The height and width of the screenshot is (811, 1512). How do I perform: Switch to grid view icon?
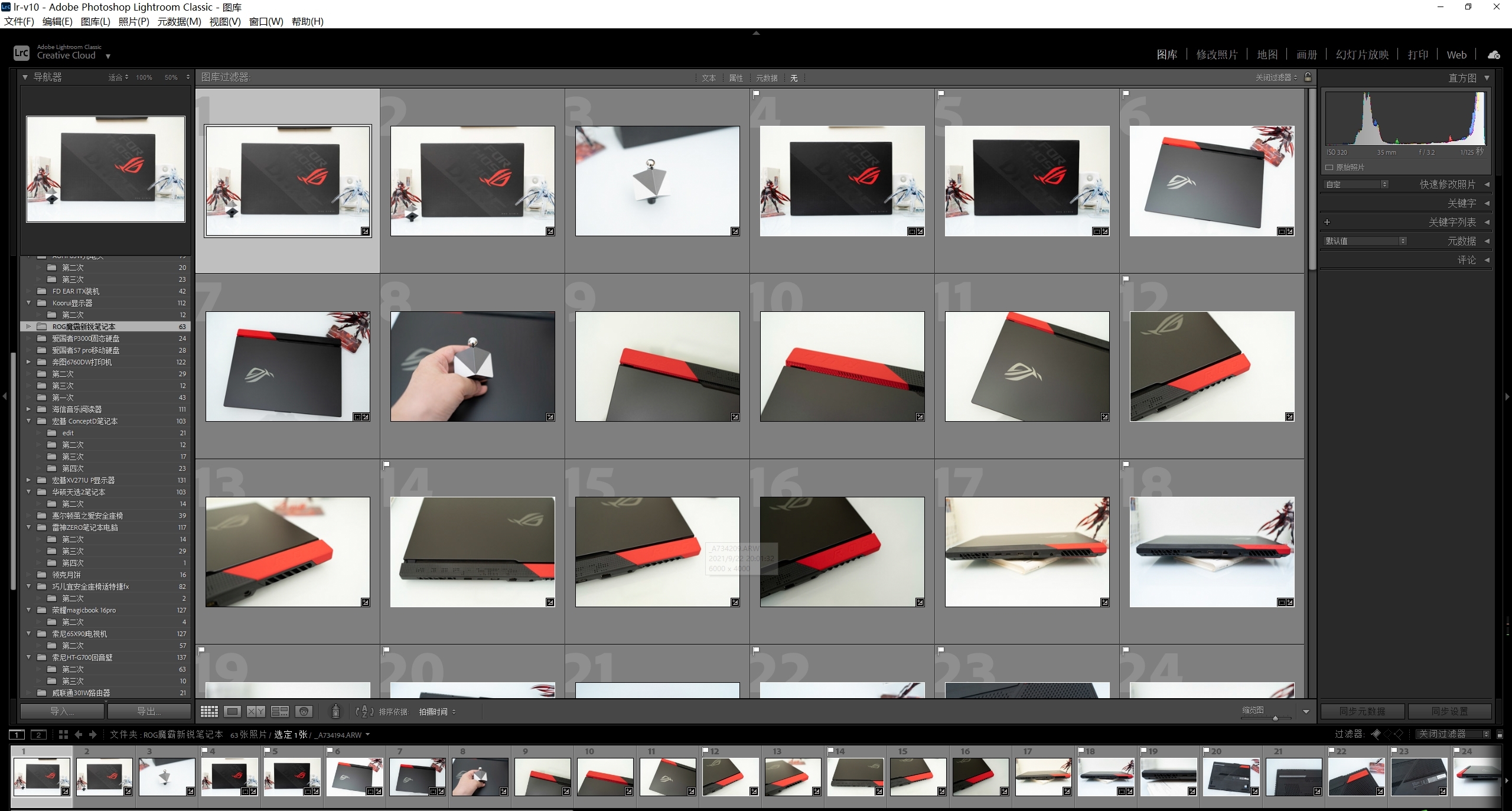[209, 712]
